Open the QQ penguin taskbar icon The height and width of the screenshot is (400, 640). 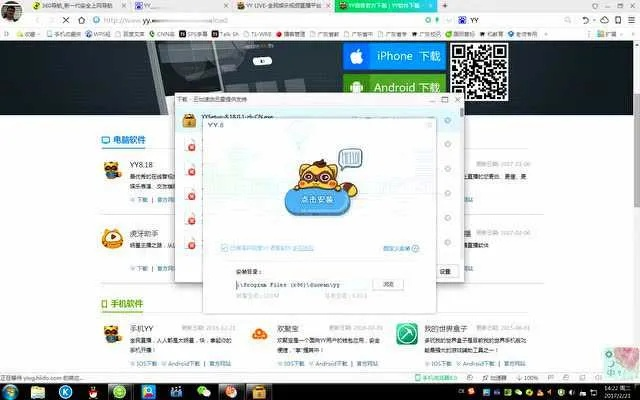click(x=93, y=392)
